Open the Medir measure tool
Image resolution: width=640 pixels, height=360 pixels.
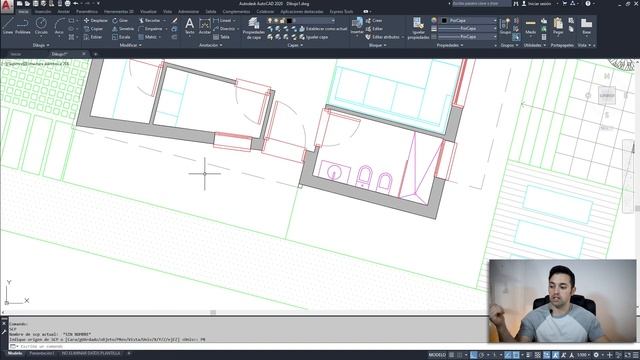[531, 26]
